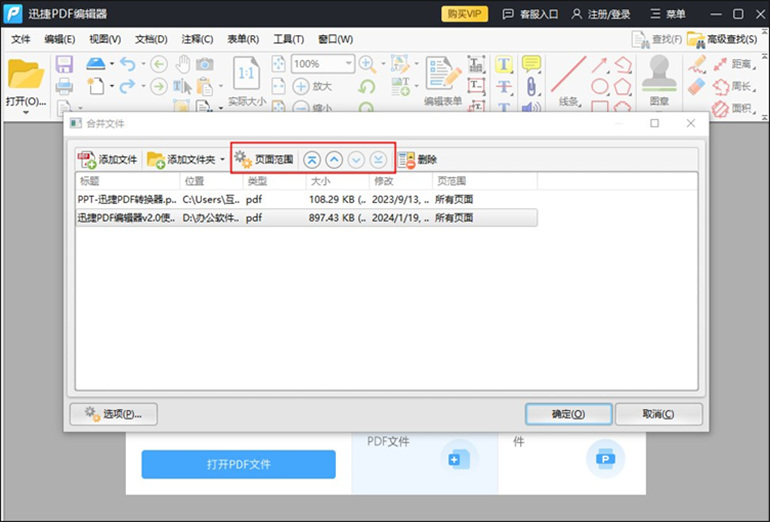The image size is (770, 522).
Task: Click the zoom magnifier tool icon
Action: pos(366,64)
